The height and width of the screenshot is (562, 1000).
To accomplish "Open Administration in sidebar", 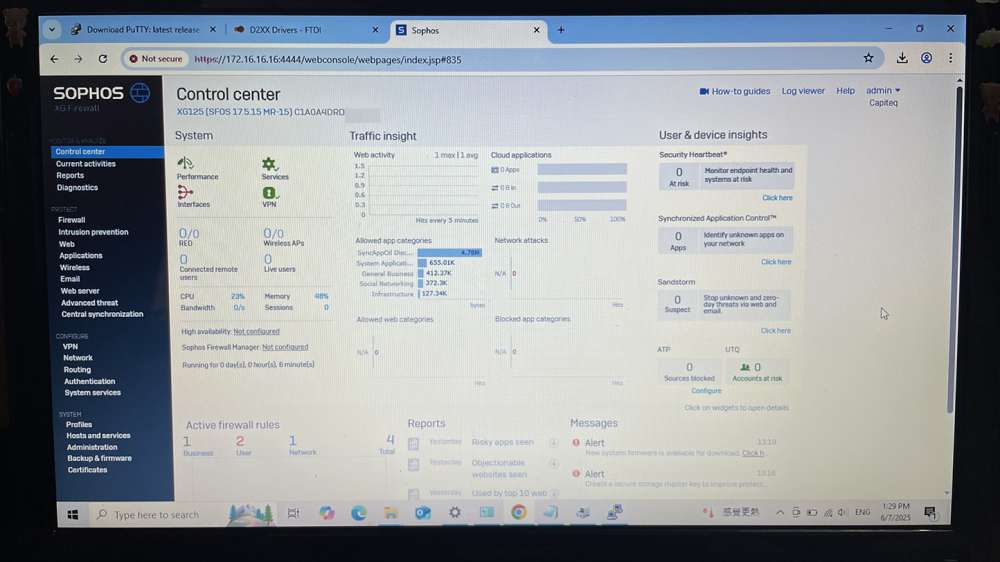I will tap(92, 447).
